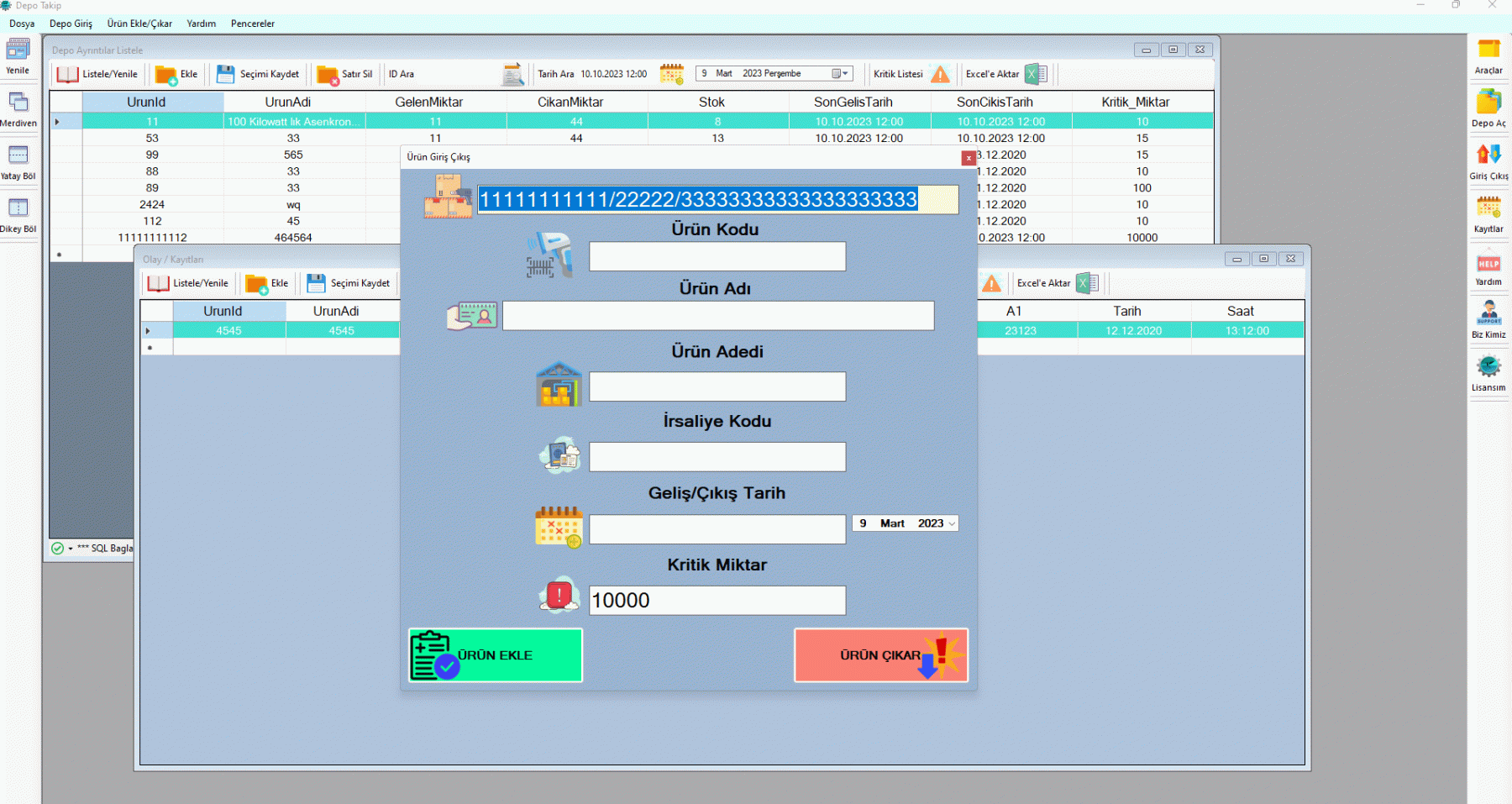This screenshot has height=804, width=1512.
Task: Click the Lisansım icon
Action: tap(1488, 368)
